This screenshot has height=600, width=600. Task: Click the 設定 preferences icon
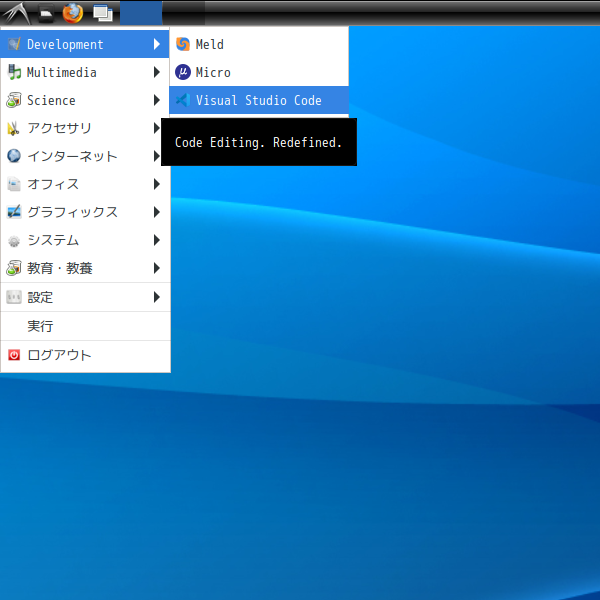[14, 297]
